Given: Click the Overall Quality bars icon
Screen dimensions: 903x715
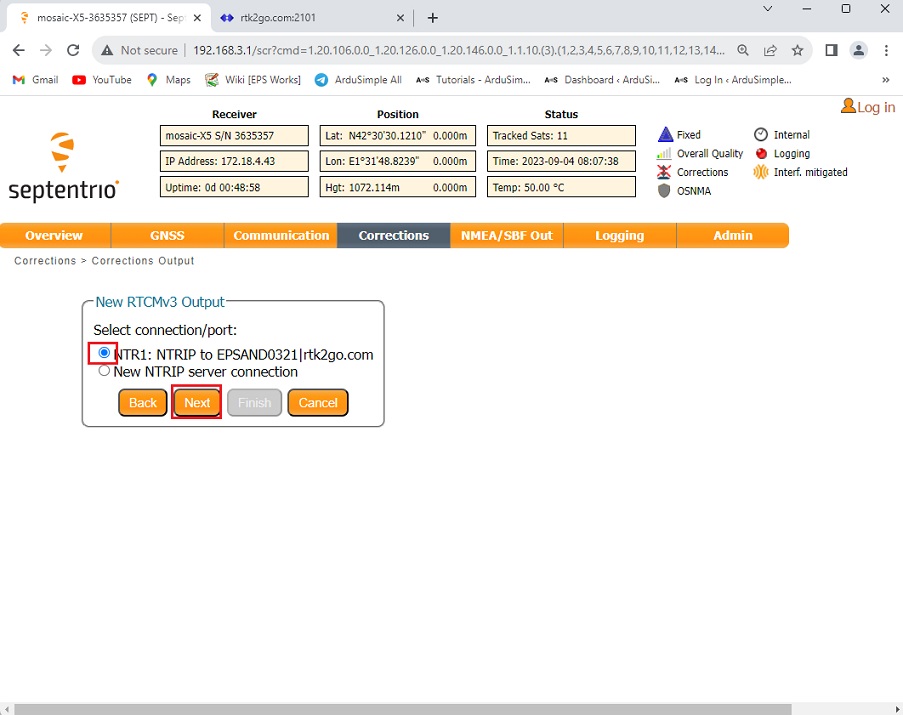Looking at the screenshot, I should coord(664,154).
